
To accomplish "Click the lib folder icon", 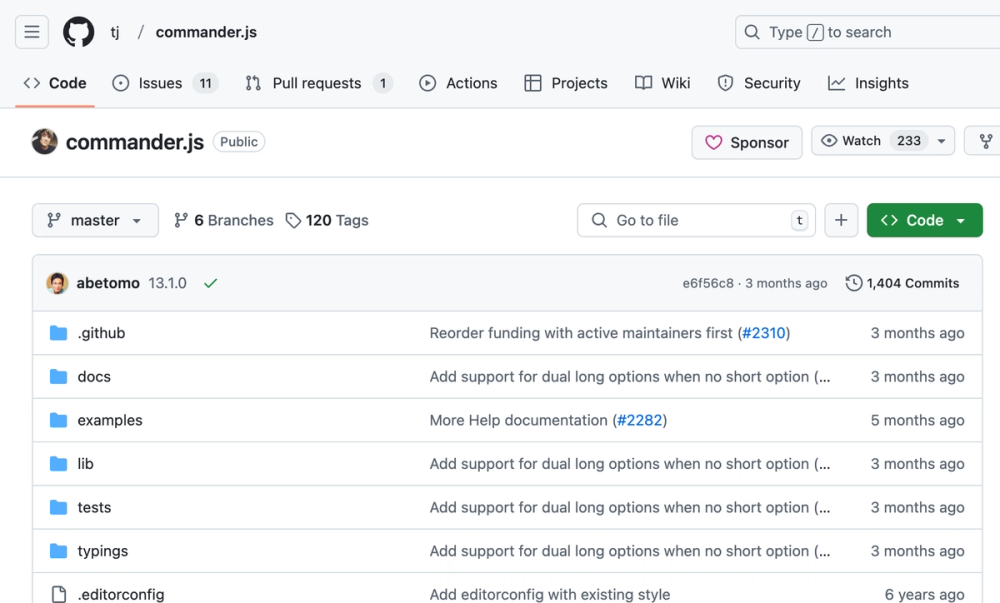I will coord(59,463).
